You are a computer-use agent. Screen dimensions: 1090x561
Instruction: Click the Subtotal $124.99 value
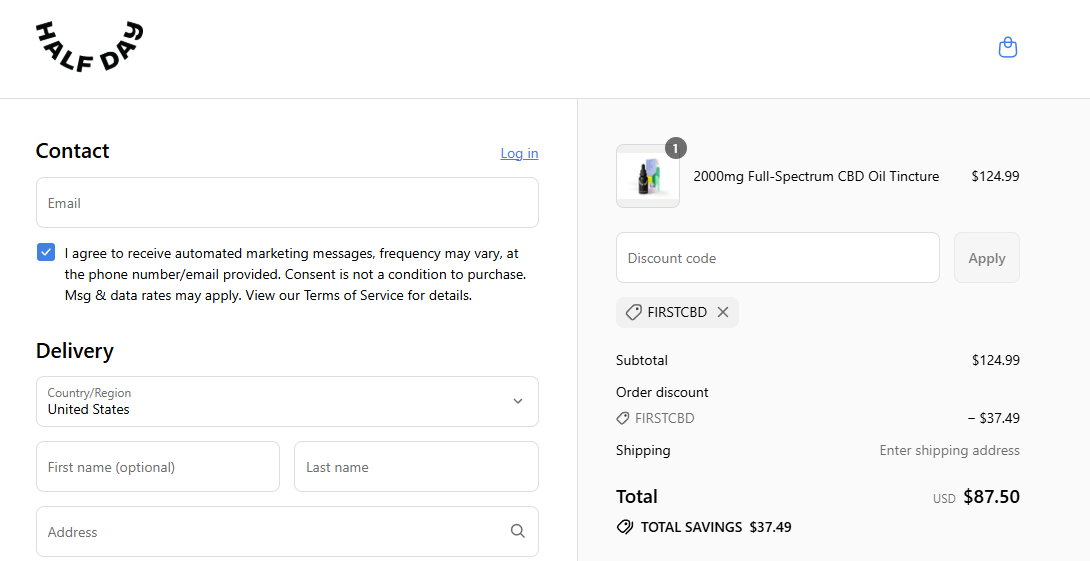(x=995, y=360)
